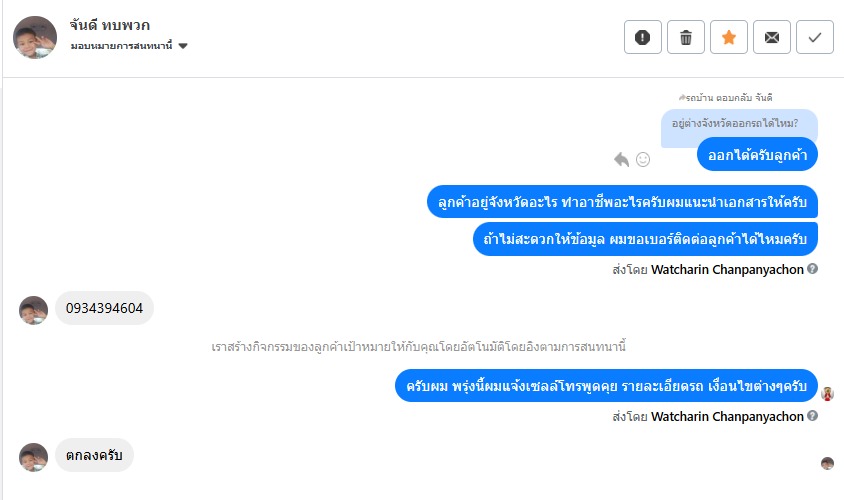The width and height of the screenshot is (844, 500).
Task: Open emoji reaction smiley icon
Action: point(643,159)
